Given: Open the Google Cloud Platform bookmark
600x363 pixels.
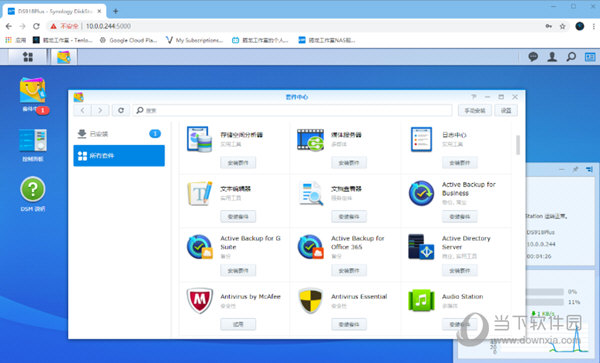Looking at the screenshot, I should 129,40.
